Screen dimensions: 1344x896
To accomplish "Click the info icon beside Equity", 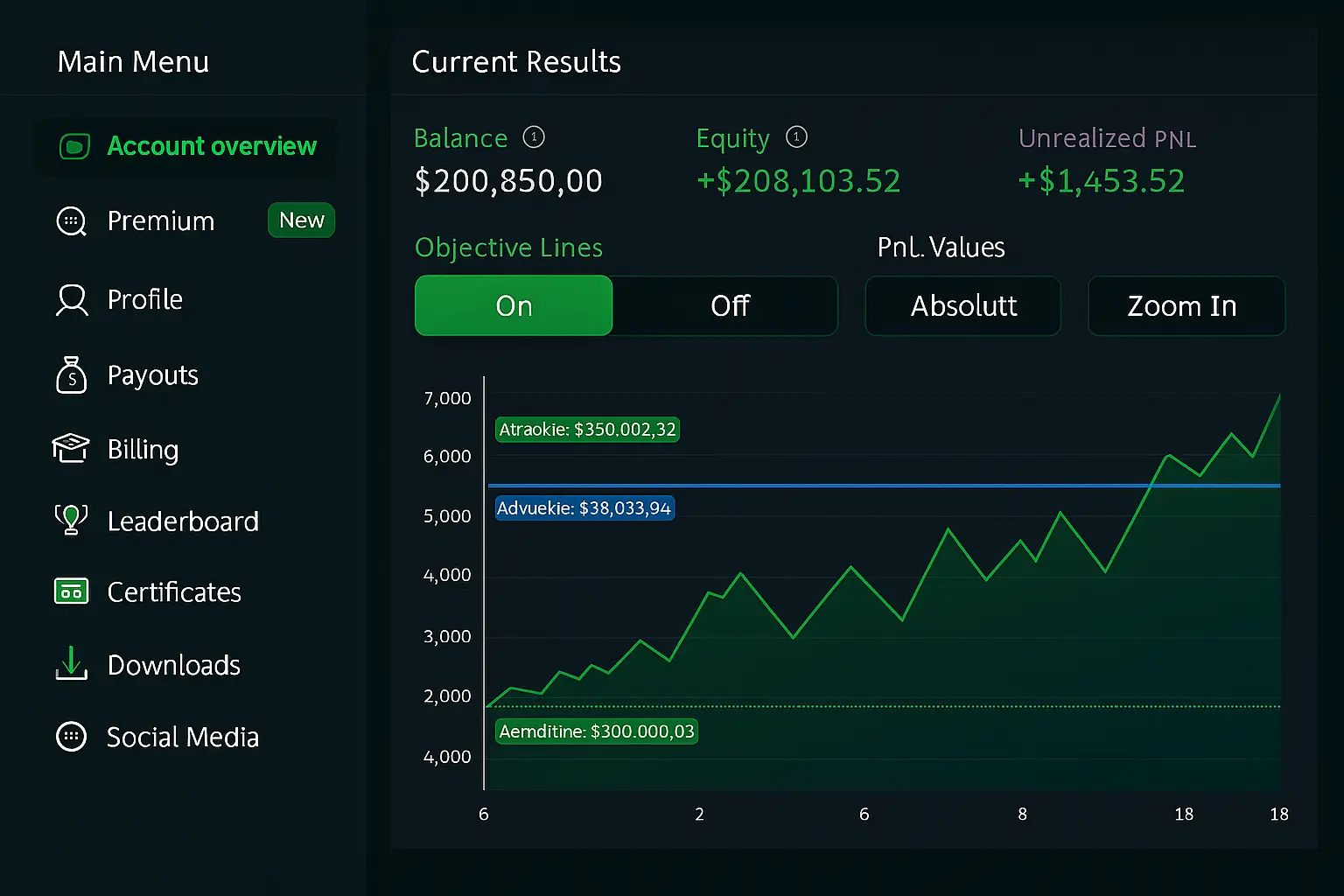I will (x=796, y=137).
